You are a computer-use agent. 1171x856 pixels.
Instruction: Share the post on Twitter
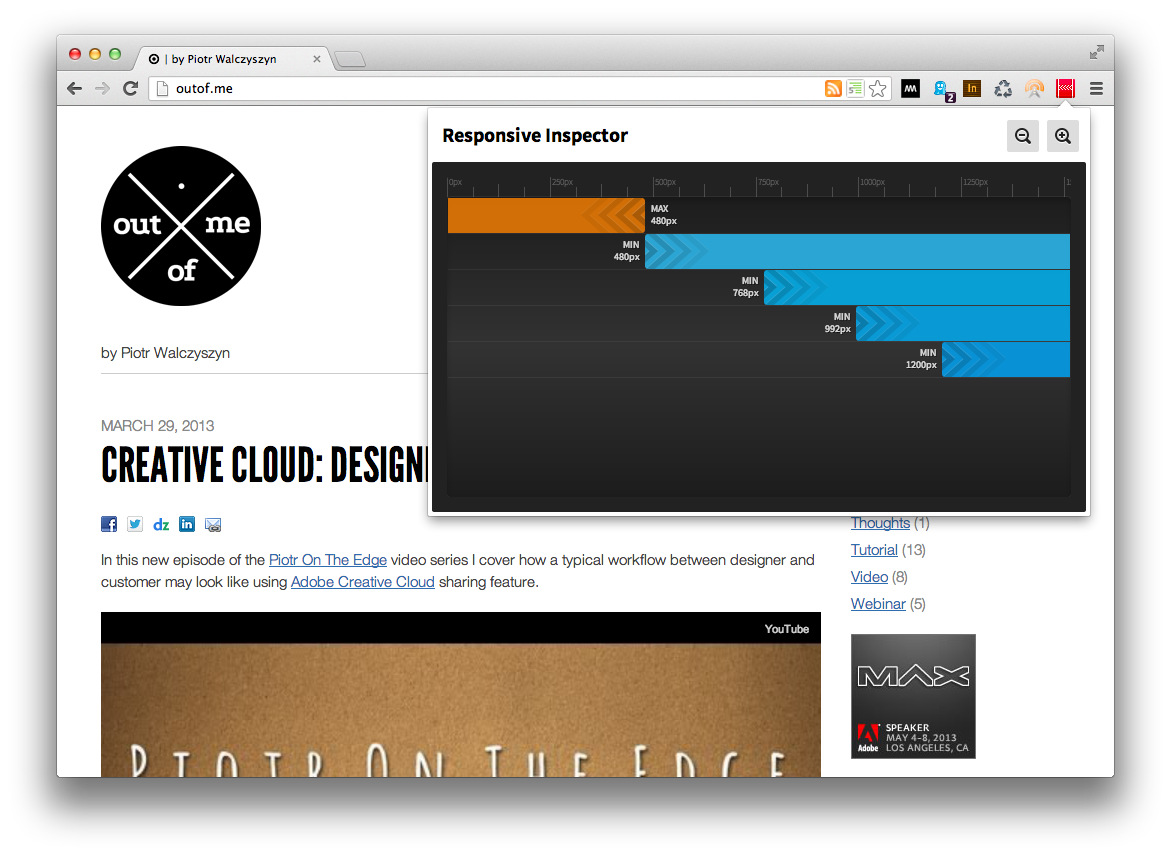[135, 524]
